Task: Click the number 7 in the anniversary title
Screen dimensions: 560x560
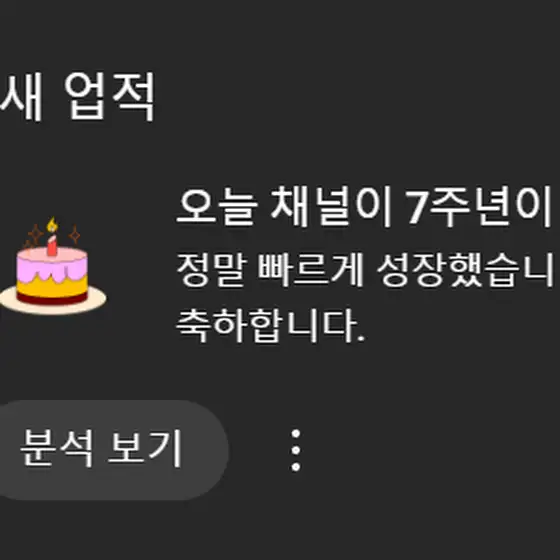Action: [x=416, y=207]
